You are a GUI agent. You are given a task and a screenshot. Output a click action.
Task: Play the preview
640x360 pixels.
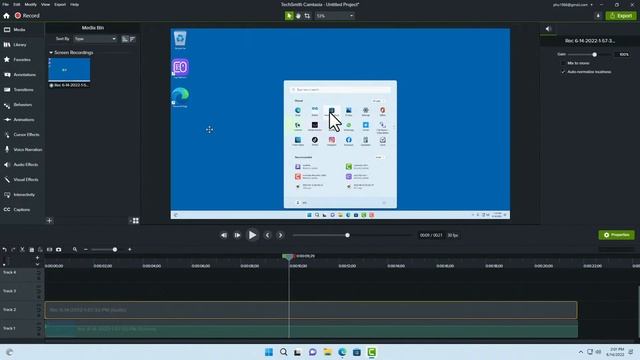252,235
